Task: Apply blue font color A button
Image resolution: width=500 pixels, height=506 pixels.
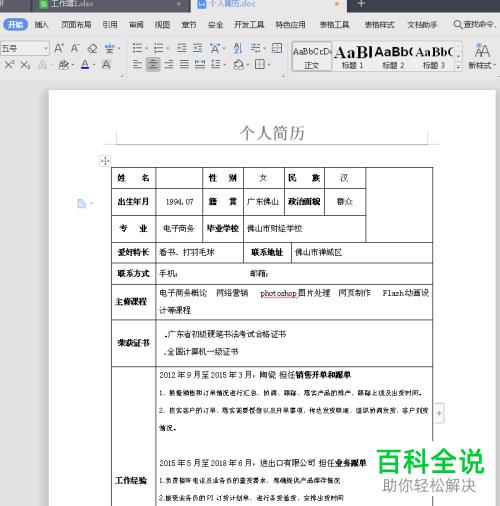Action: [85, 64]
